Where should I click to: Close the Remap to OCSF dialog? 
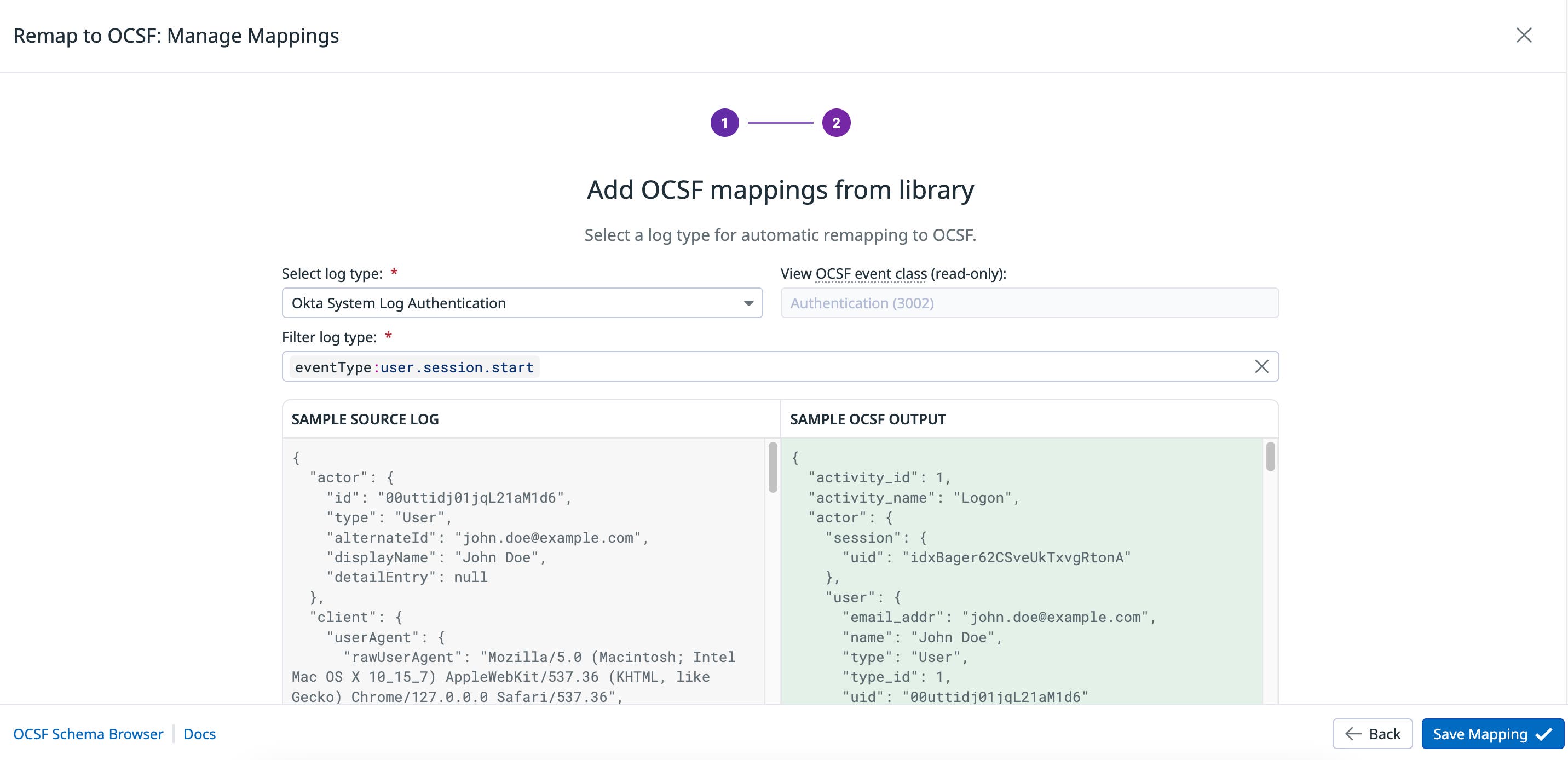pyautogui.click(x=1524, y=34)
